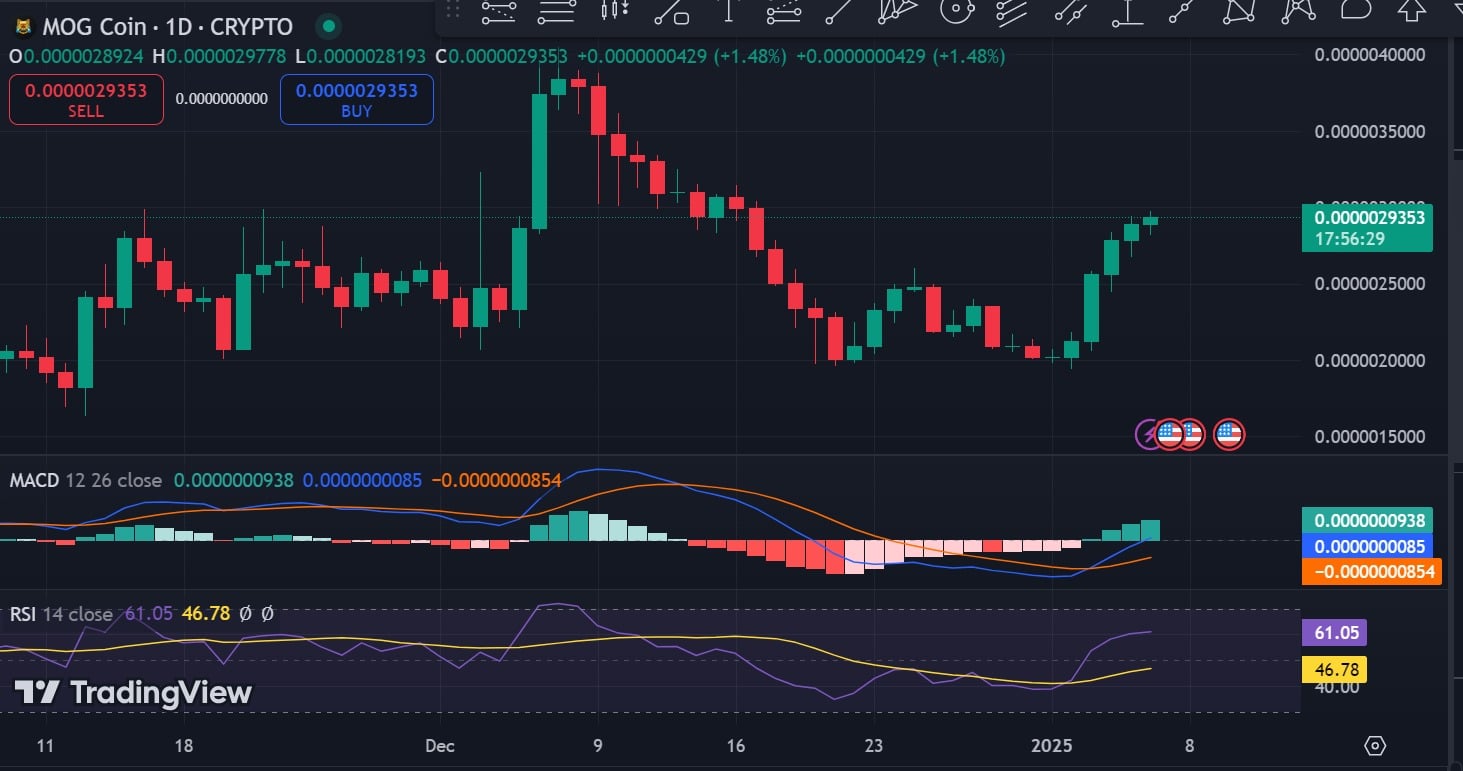Click the green market status dot
1463x771 pixels.
tap(326, 27)
